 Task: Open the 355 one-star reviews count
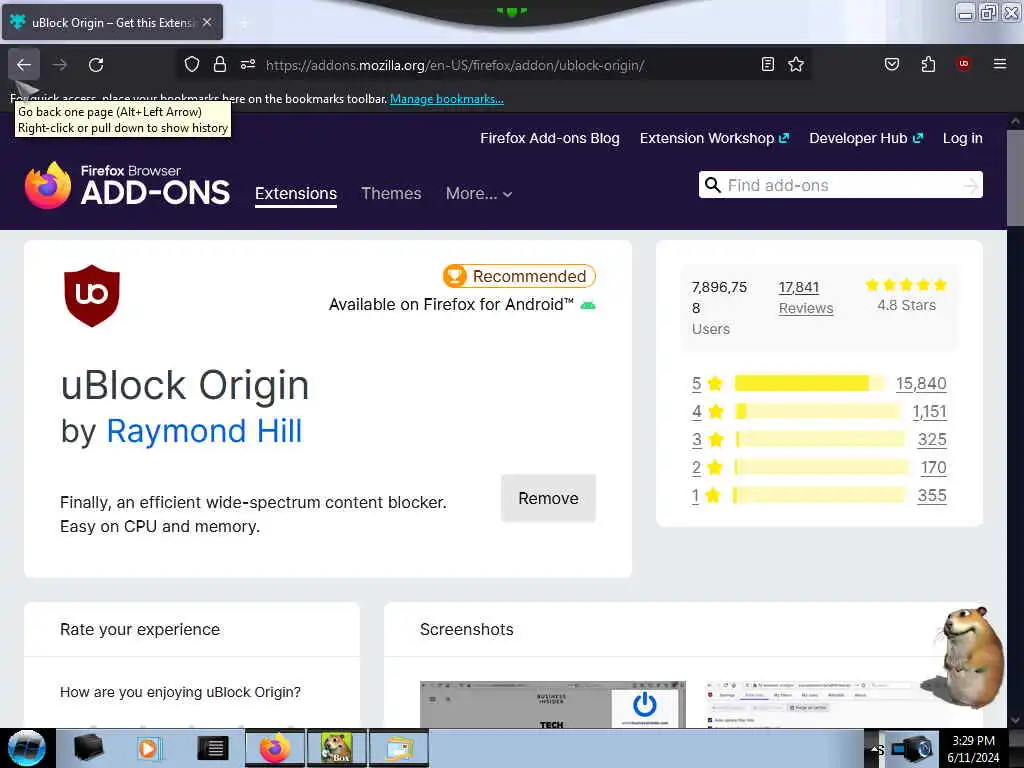click(932, 496)
